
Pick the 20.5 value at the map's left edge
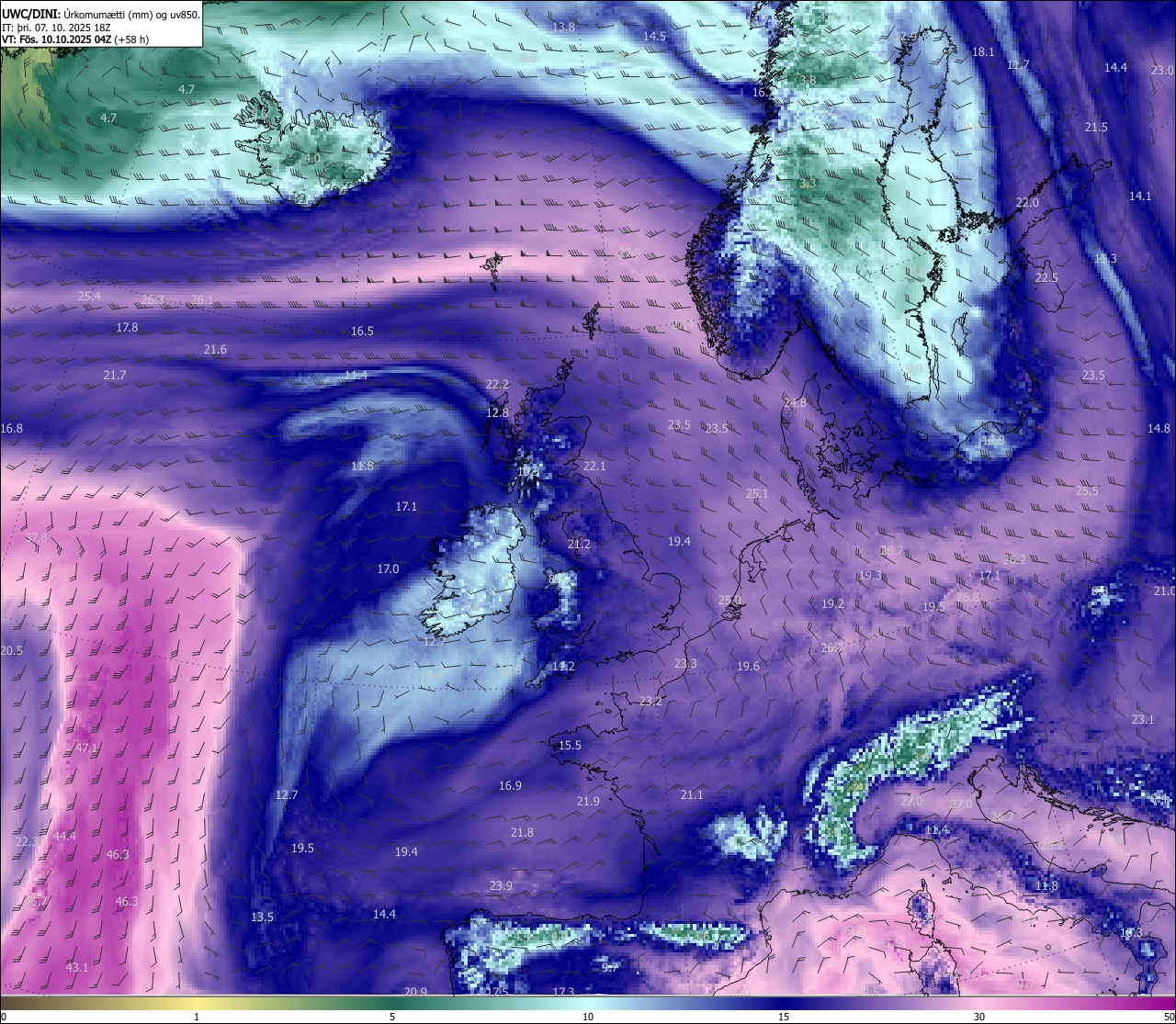[x=11, y=650]
